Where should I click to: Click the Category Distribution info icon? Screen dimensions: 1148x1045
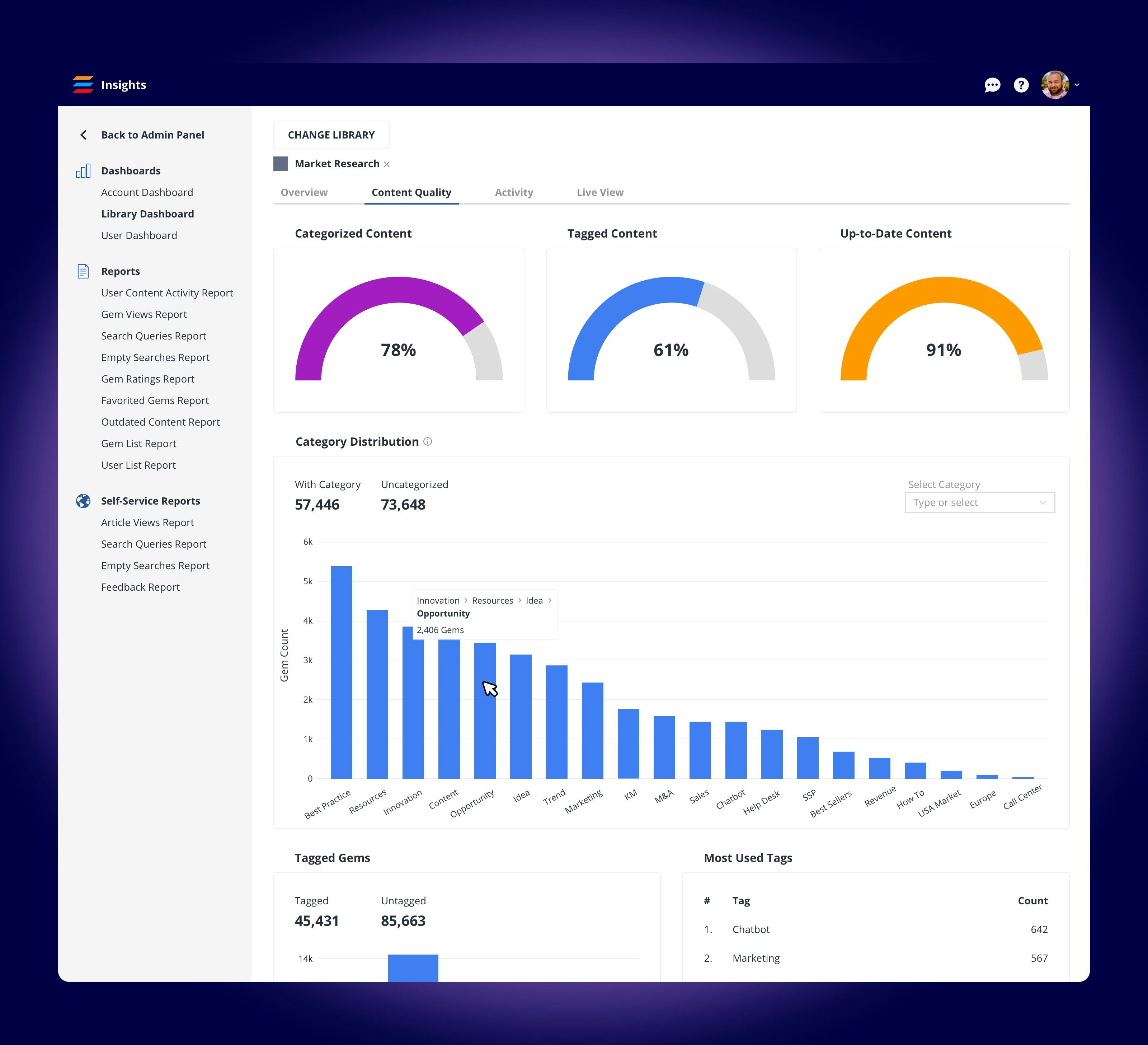point(428,441)
